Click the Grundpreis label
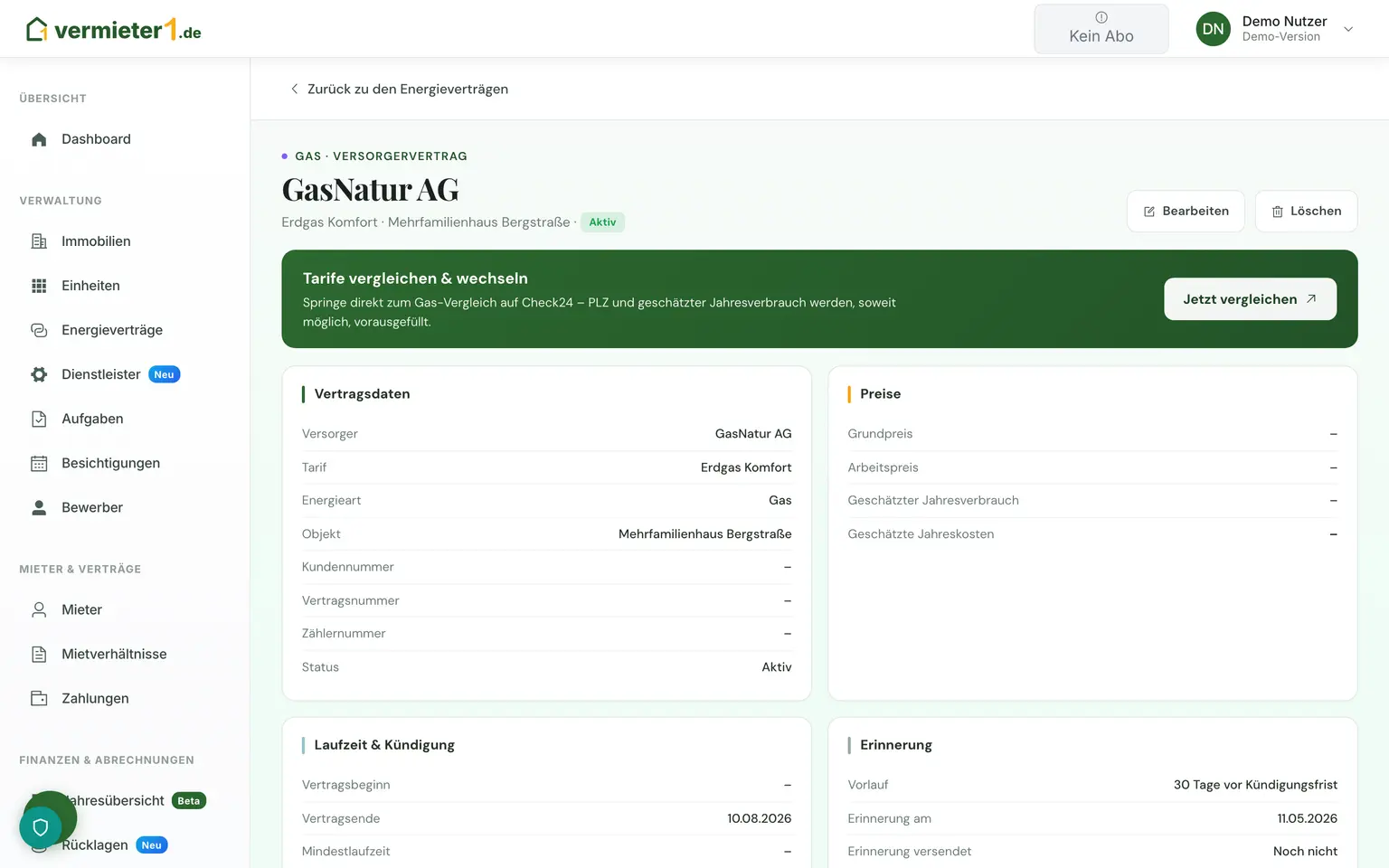This screenshot has height=868, width=1389. [x=880, y=434]
